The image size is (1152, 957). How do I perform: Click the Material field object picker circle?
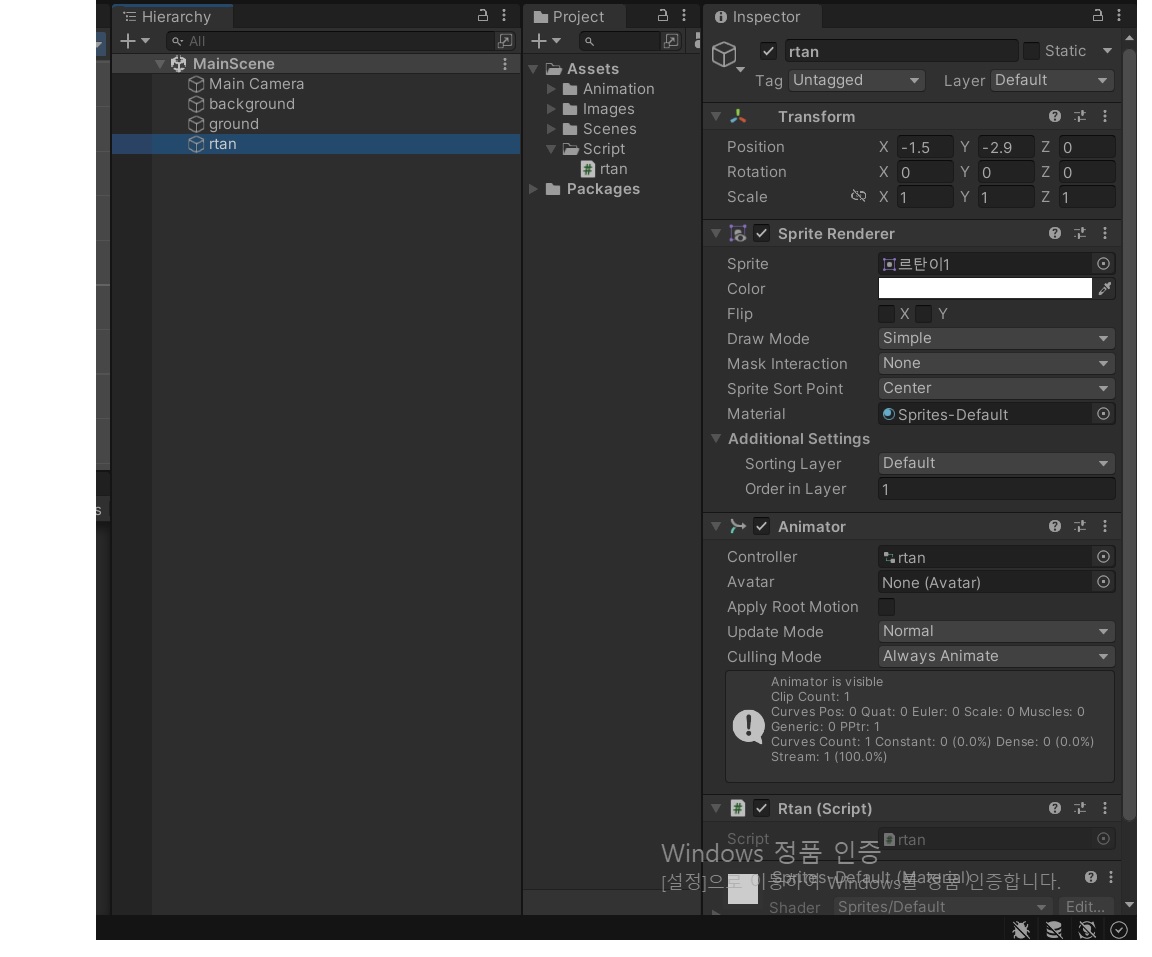click(x=1104, y=414)
